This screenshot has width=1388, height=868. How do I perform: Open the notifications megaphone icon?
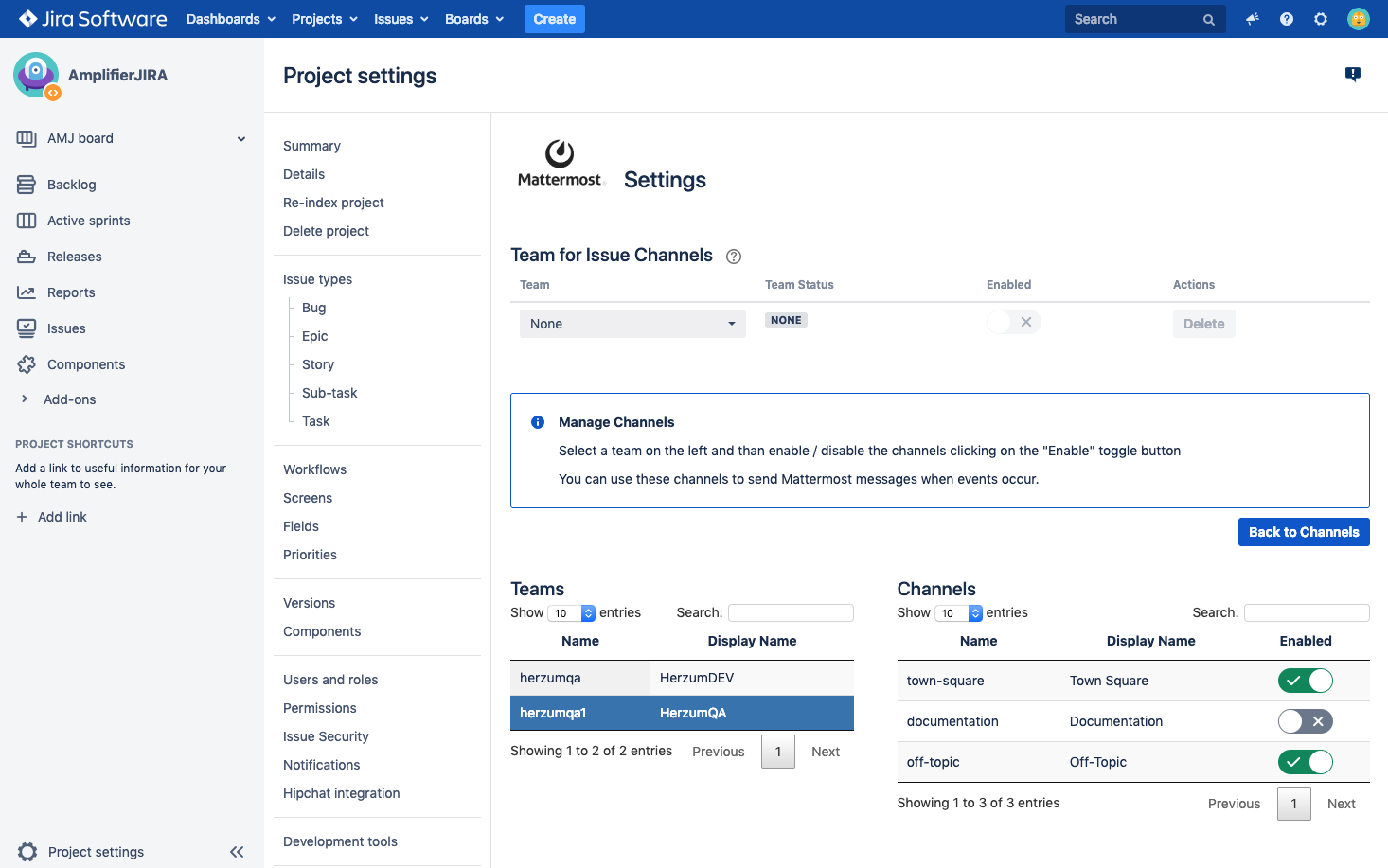point(1253,19)
